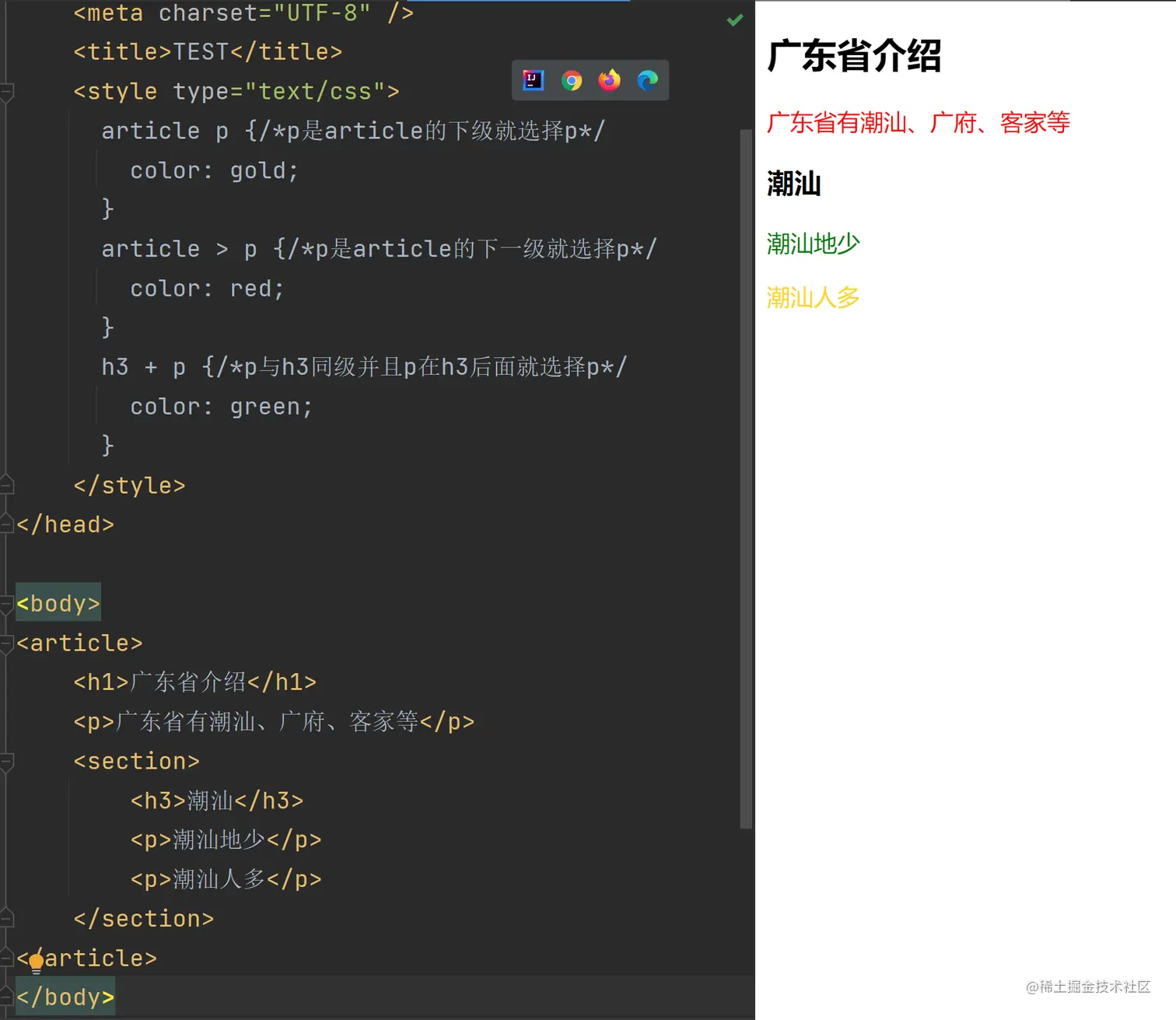Click the highlighted body opening tag

[x=58, y=602]
